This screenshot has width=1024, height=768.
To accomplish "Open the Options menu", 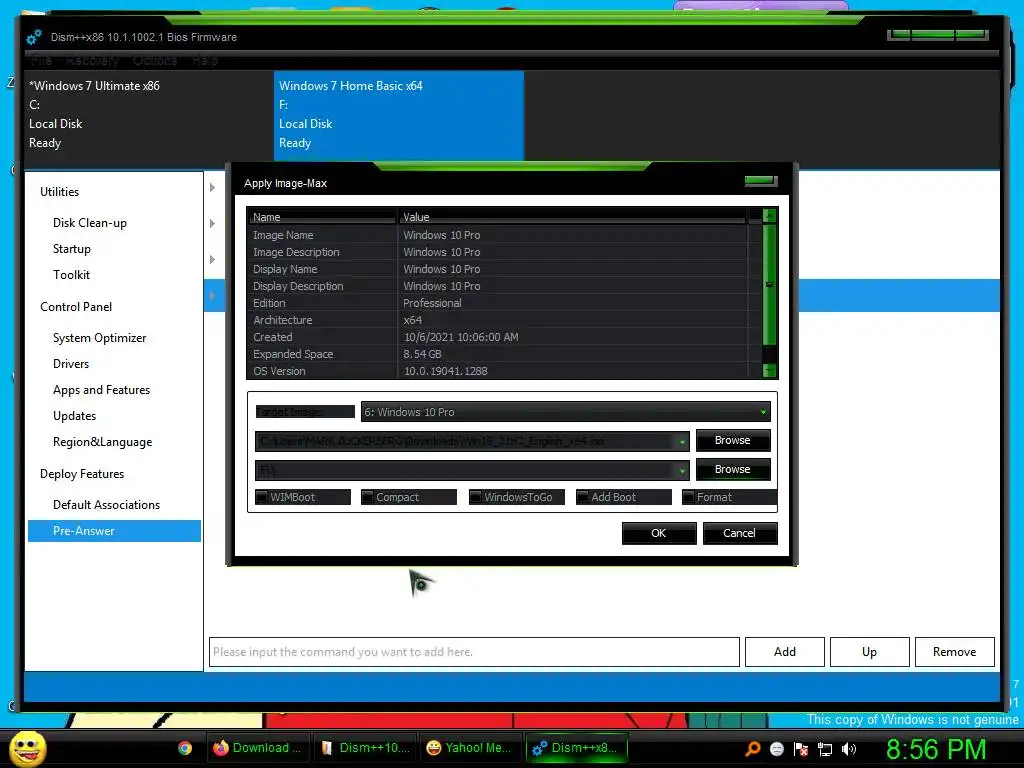I will click(155, 61).
